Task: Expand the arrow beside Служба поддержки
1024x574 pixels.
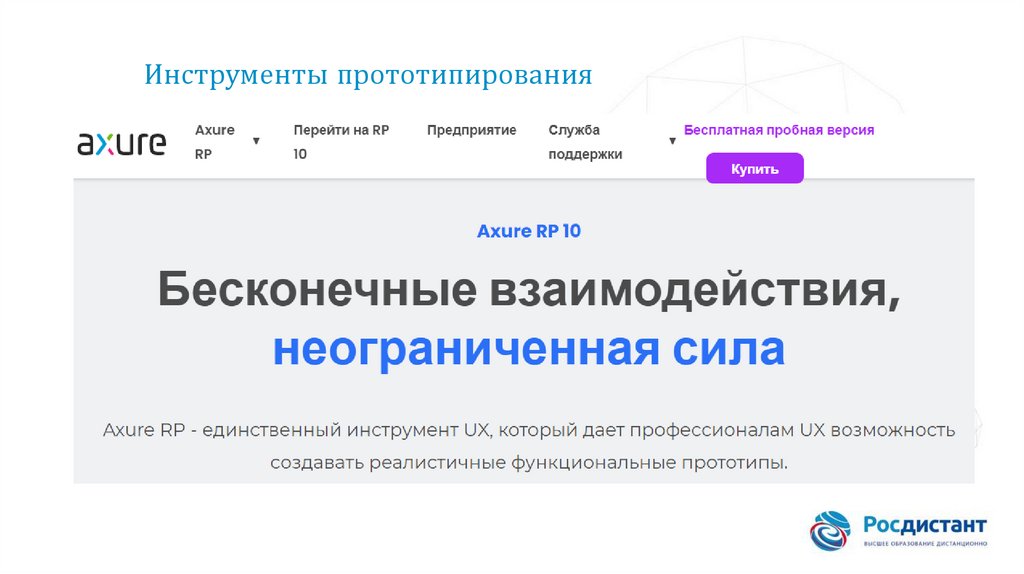Action: (672, 141)
